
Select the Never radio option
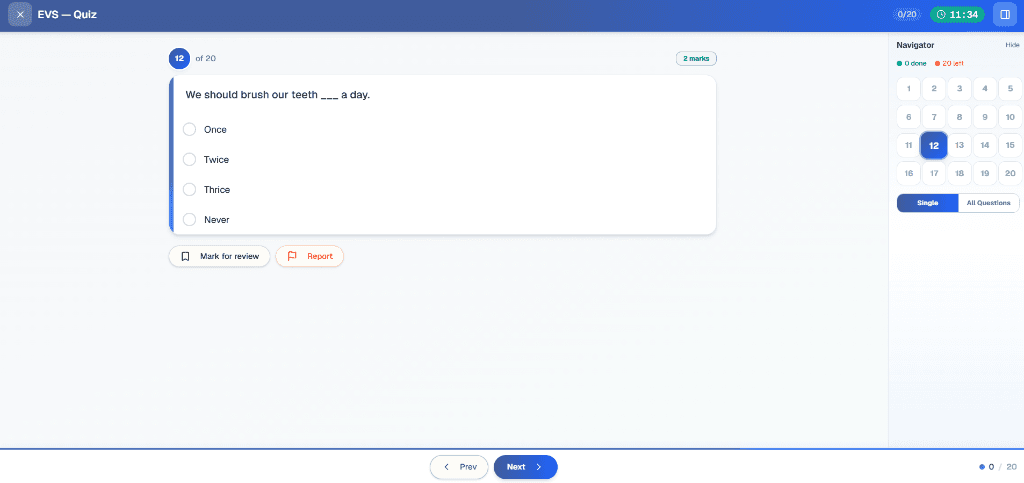coord(189,219)
